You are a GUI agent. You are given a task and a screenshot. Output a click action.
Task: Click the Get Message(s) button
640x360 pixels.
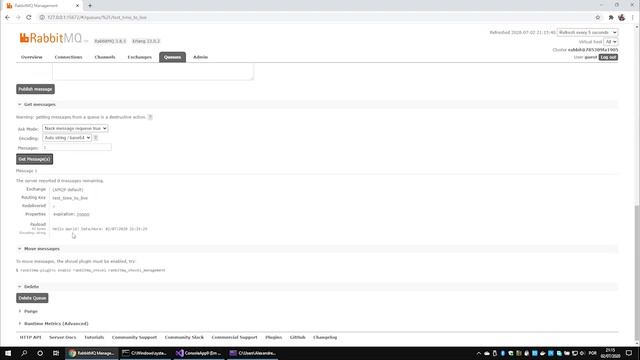pos(35,159)
